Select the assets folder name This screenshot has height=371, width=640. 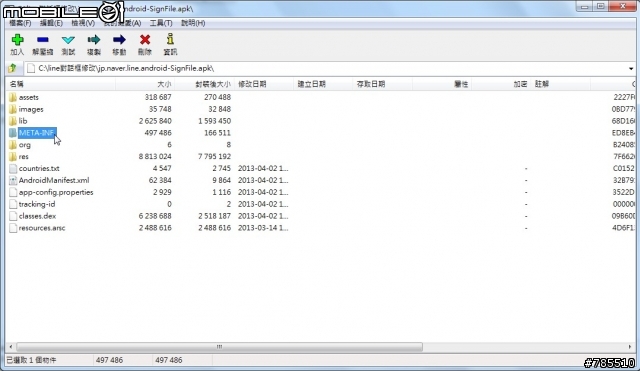(29, 97)
